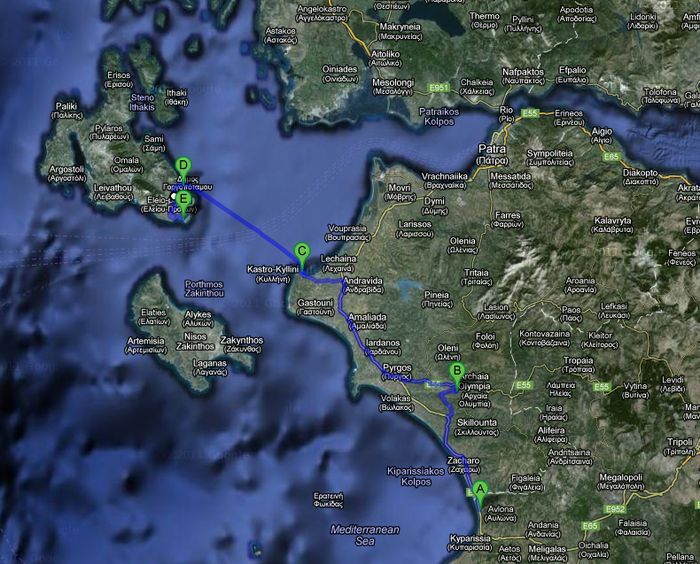Click the green route marker A
The image size is (700, 564).
480,490
